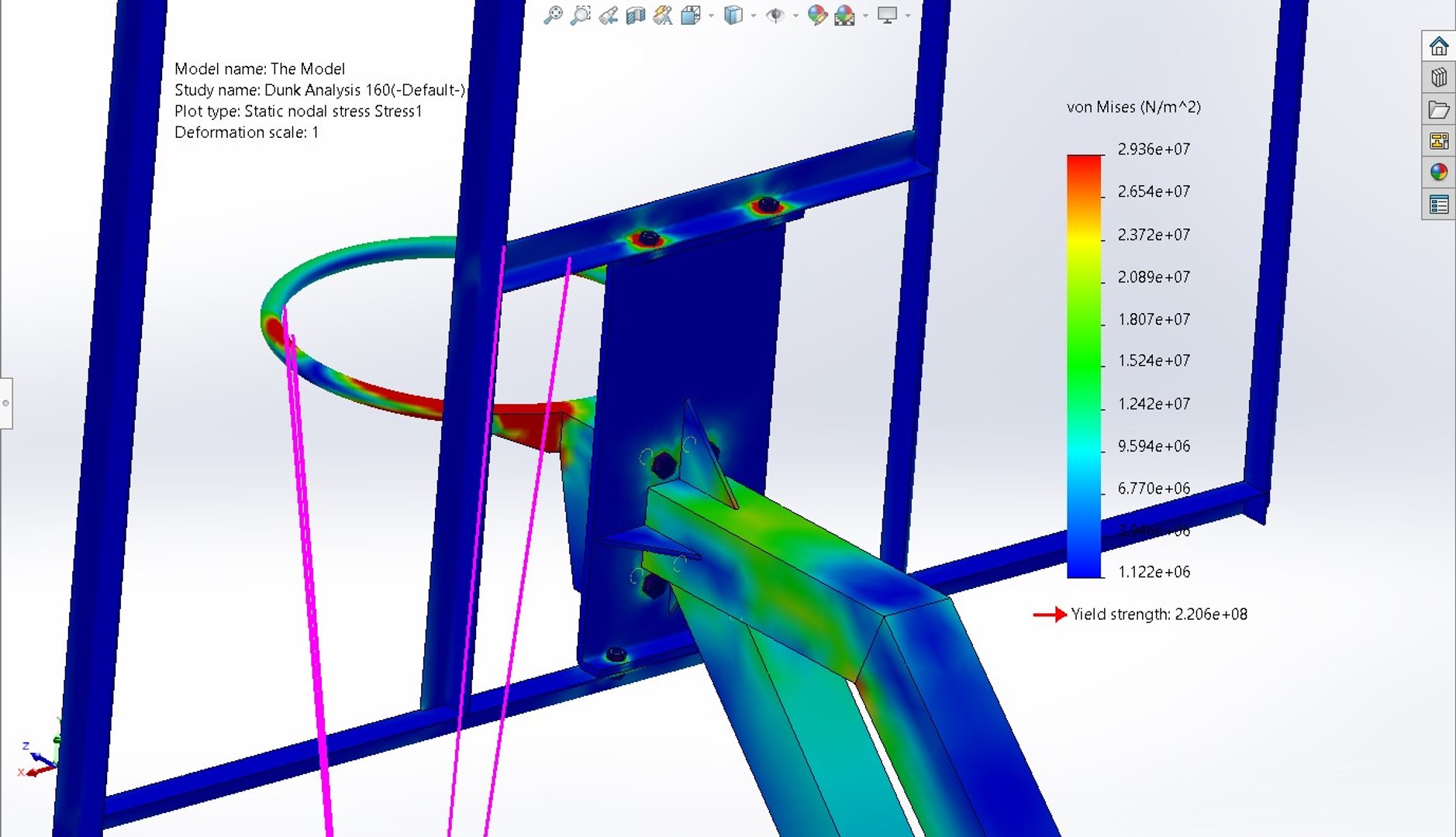1456x837 pixels.
Task: Click 'Plot type: Static nodal stress Stress1'
Action: coord(298,112)
